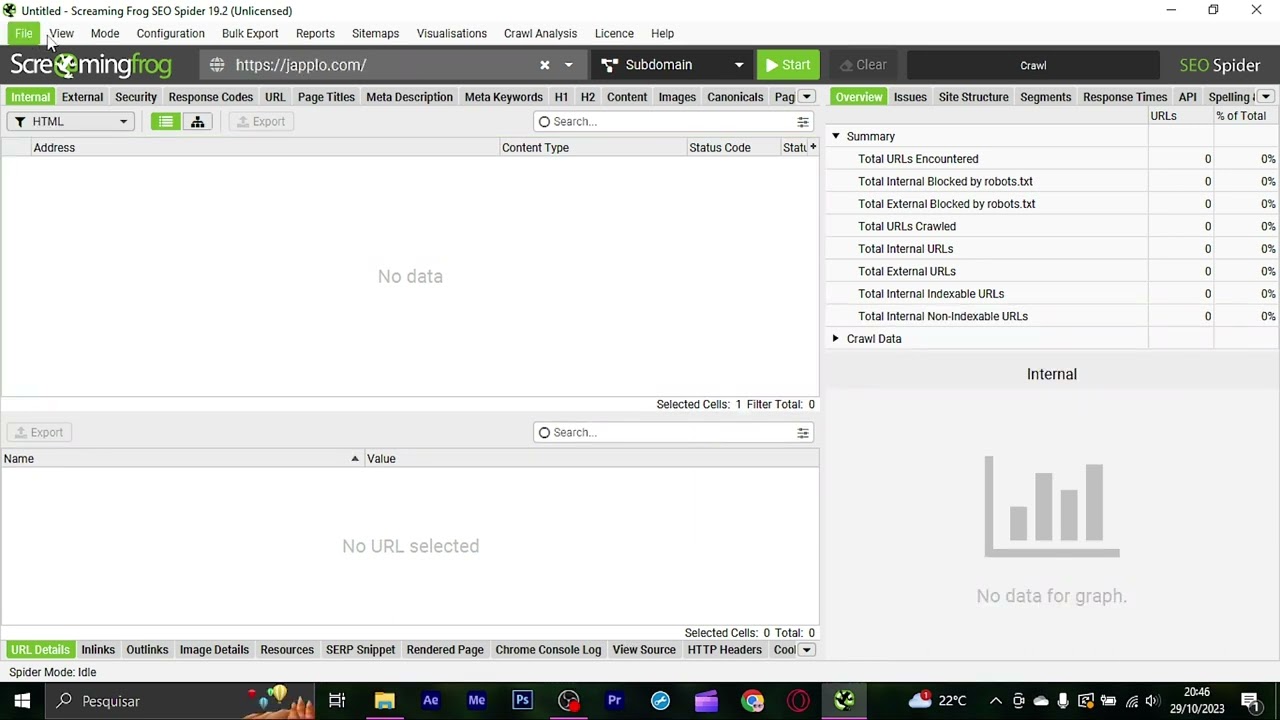Viewport: 1280px width, 720px height.
Task: Open Google Chrome from taskbar
Action: 752,701
